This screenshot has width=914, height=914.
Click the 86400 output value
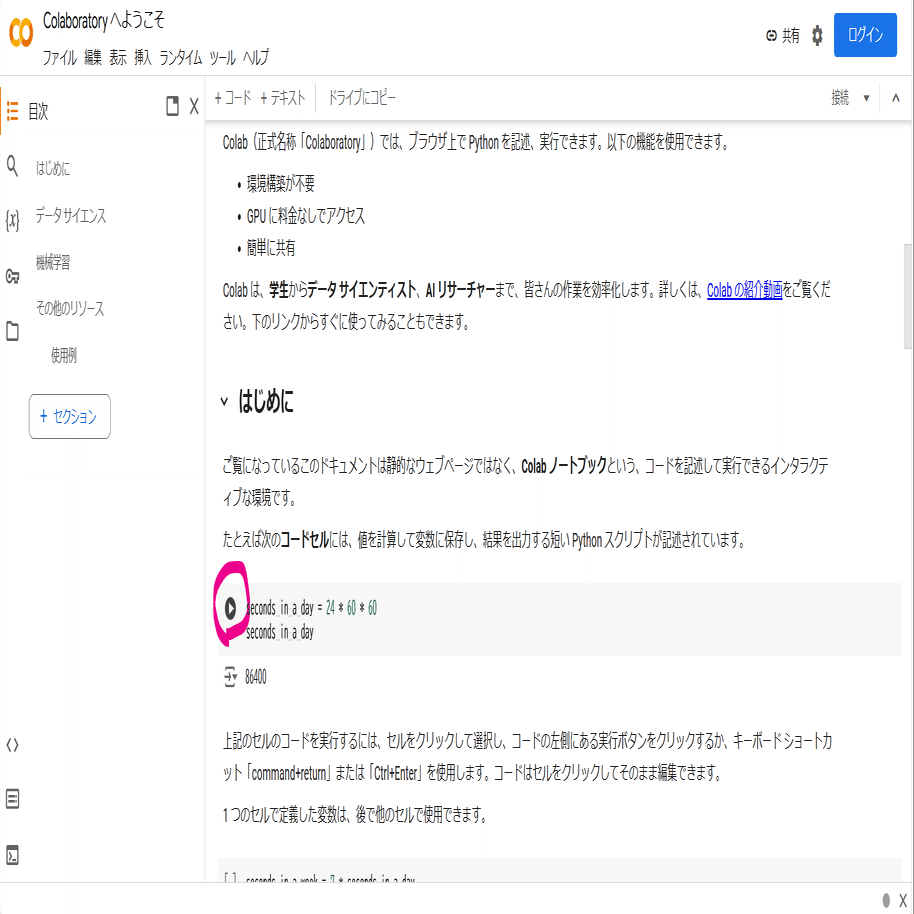(x=255, y=677)
